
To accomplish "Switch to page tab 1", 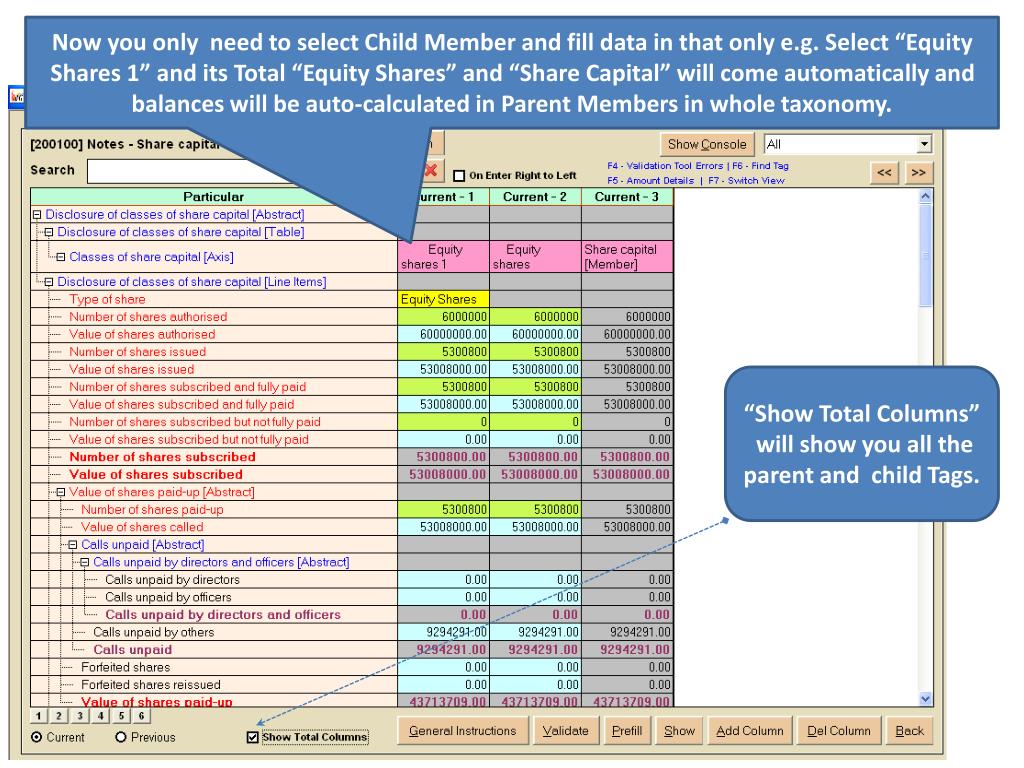I will click(x=39, y=716).
